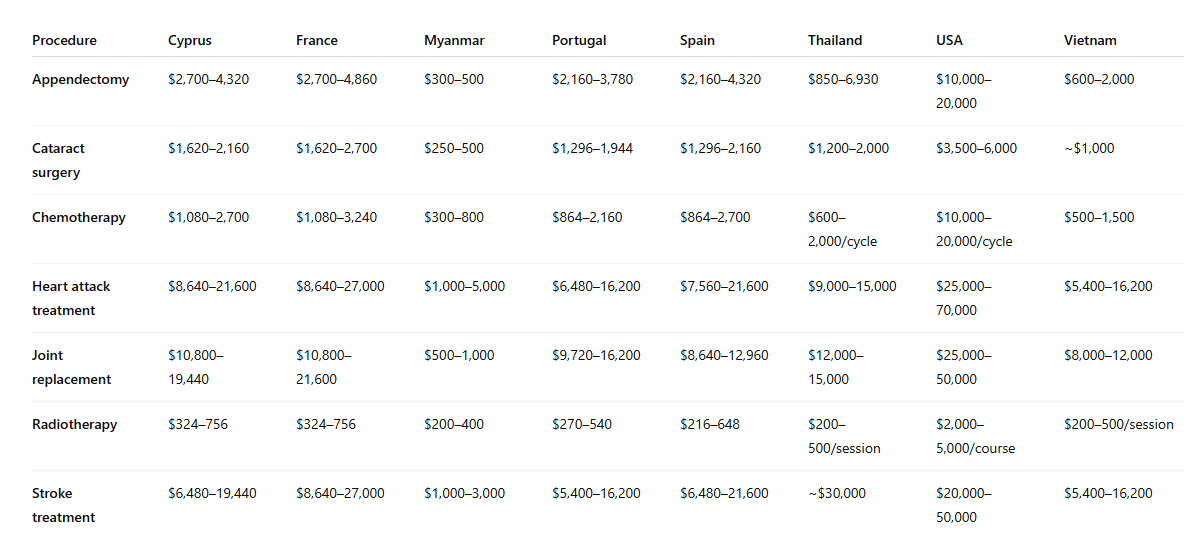Click the Cataract surgery row label

pyautogui.click(x=58, y=160)
